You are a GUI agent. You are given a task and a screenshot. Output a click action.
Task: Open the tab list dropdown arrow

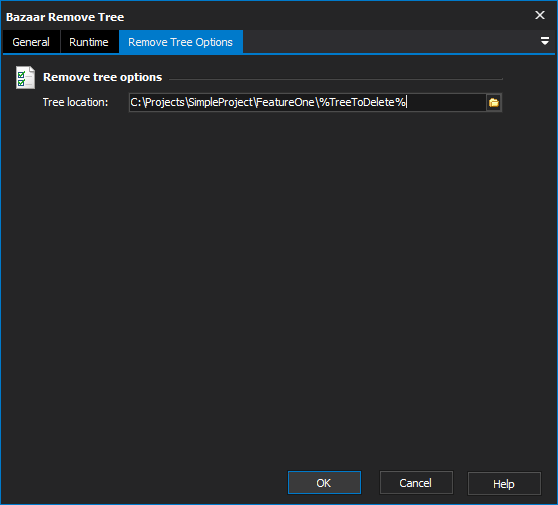click(544, 41)
